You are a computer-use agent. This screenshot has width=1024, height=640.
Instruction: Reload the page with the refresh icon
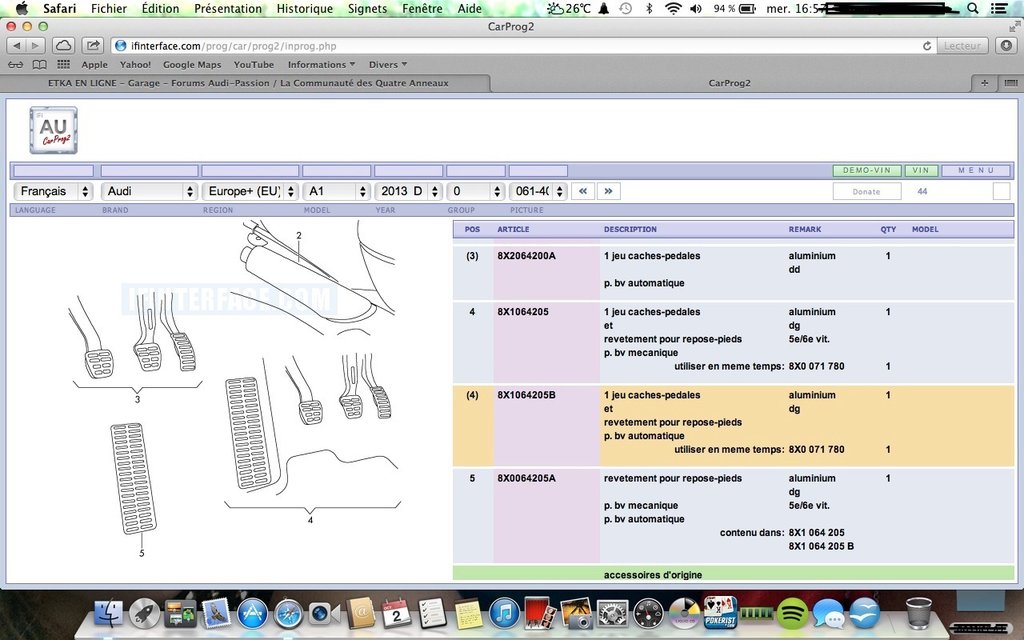(x=927, y=46)
